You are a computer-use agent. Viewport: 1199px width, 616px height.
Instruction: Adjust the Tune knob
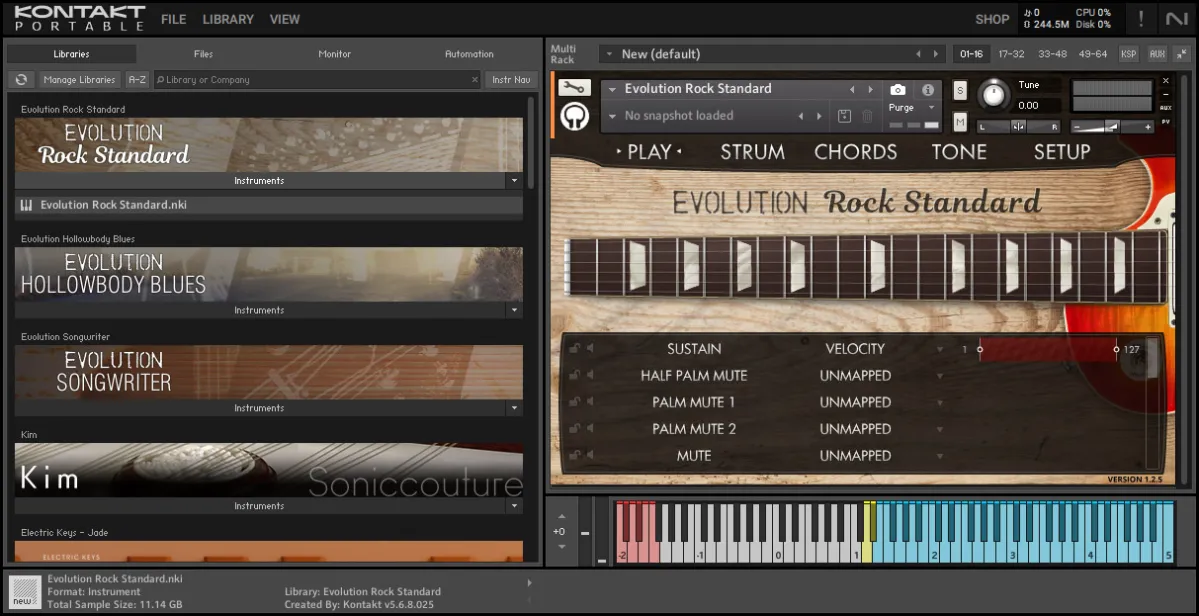[x=993, y=95]
